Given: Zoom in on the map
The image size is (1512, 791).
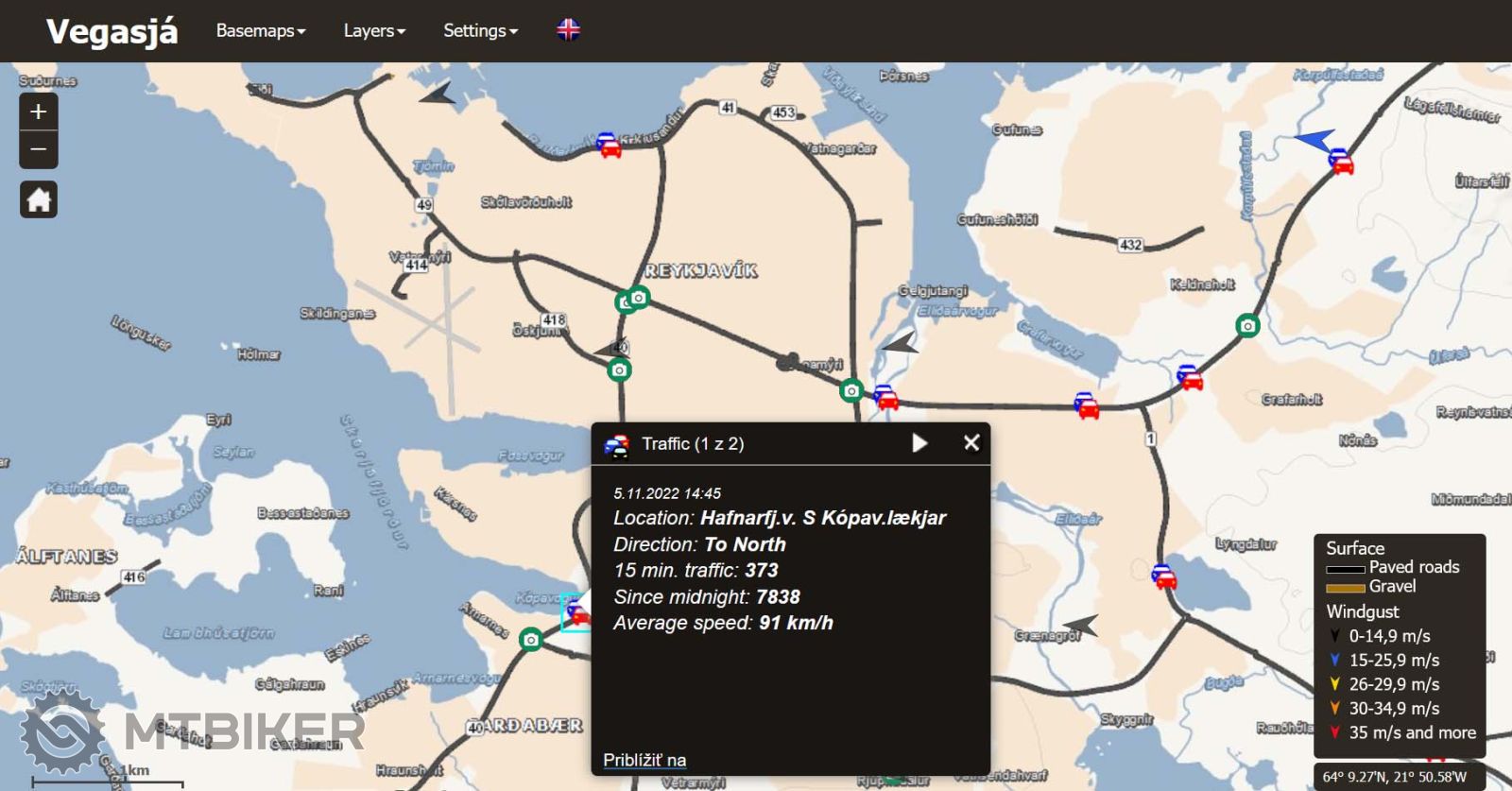Looking at the screenshot, I should tap(38, 112).
